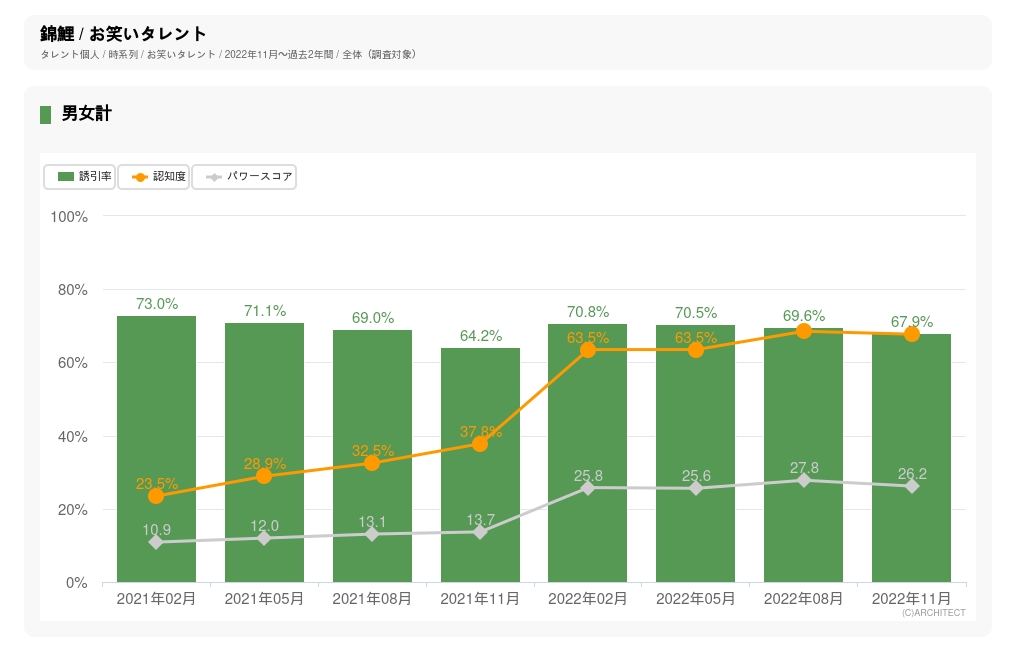Click the orange marker for 2022年08月

pyautogui.click(x=804, y=331)
